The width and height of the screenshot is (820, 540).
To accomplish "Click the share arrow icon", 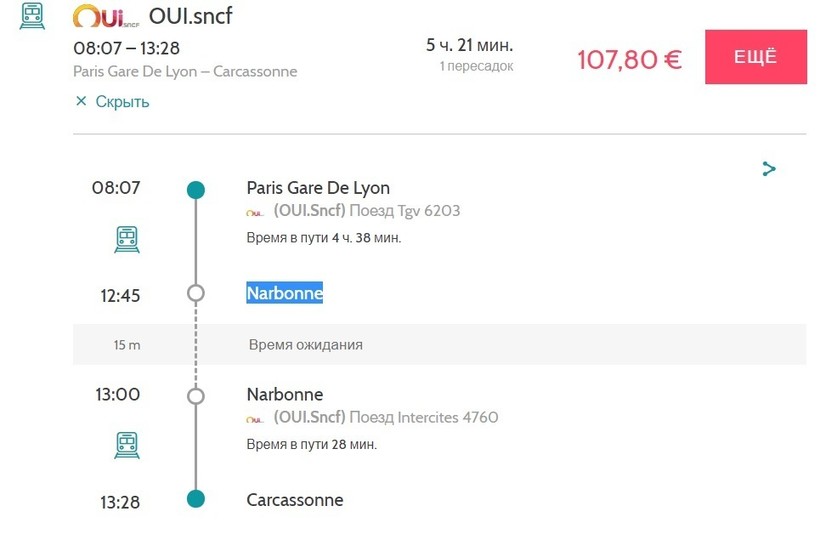I will coord(769,169).
